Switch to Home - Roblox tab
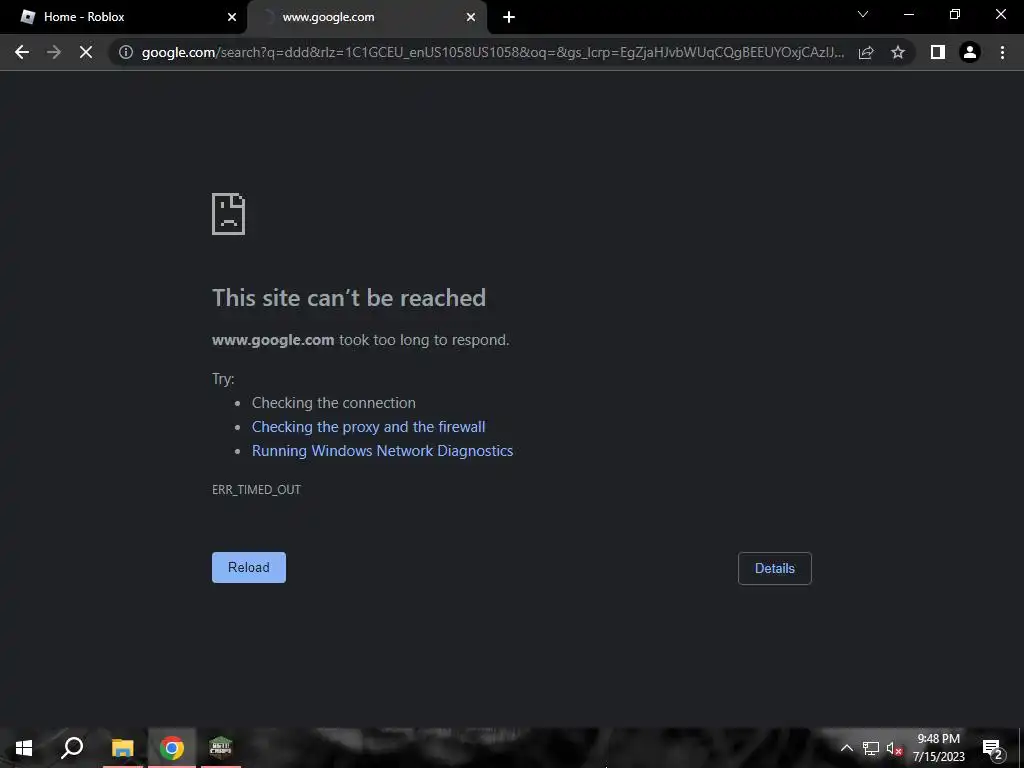The width and height of the screenshot is (1024, 768). pos(124,17)
